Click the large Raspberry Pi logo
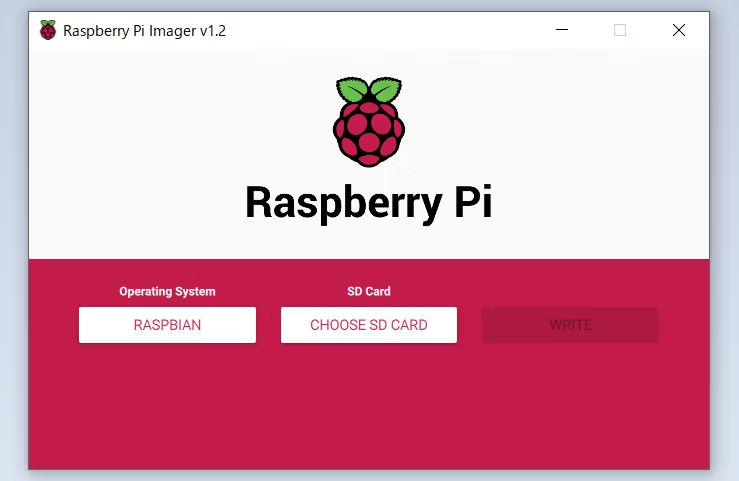739x481 pixels. click(x=369, y=122)
